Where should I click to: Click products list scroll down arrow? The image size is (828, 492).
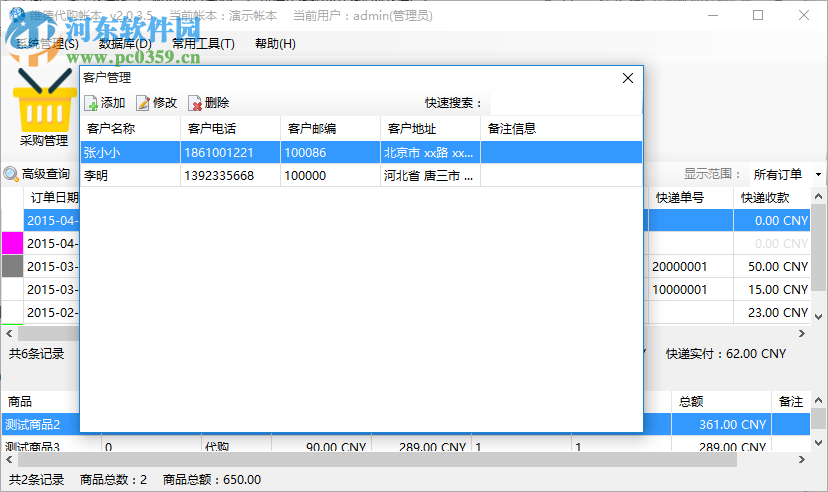[818, 442]
